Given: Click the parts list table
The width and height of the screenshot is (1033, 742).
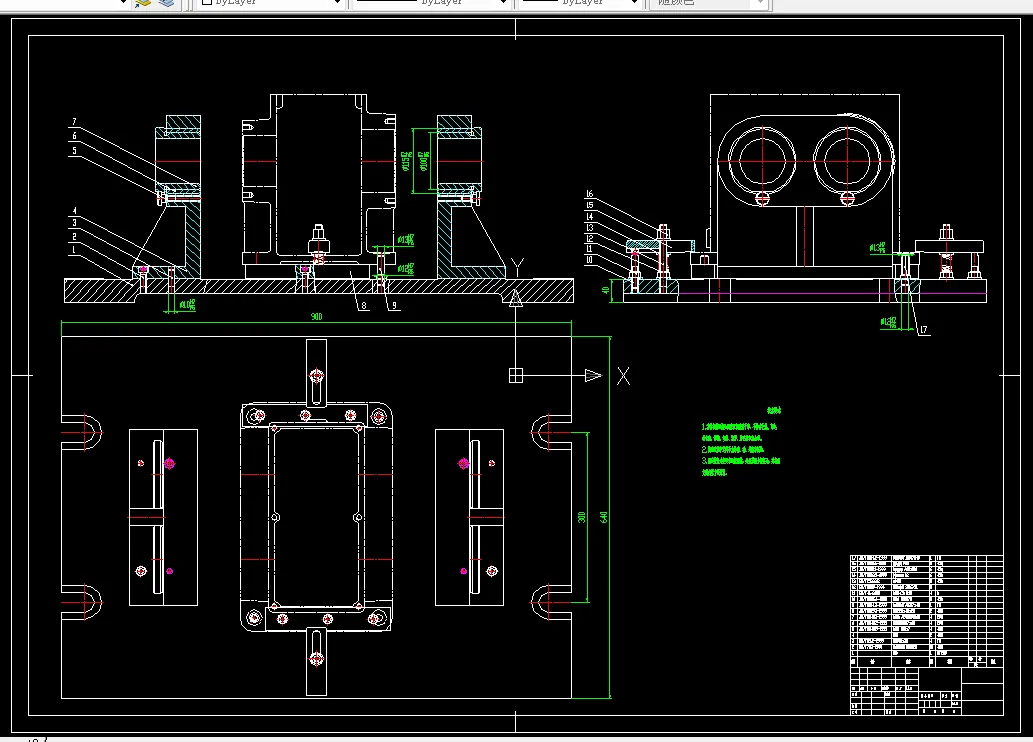Looking at the screenshot, I should click(927, 604).
